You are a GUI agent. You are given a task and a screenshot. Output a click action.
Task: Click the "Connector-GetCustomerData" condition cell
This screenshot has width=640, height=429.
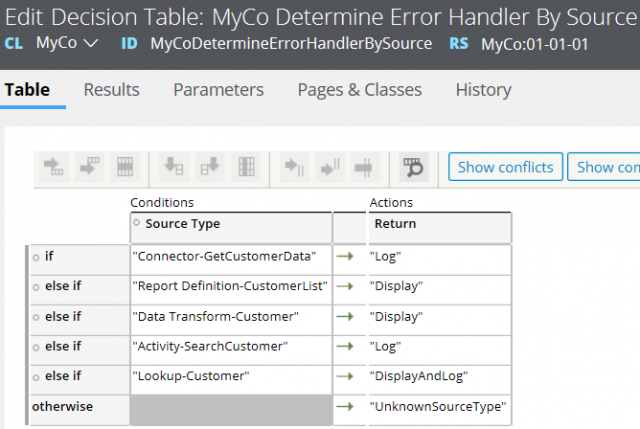click(x=231, y=256)
